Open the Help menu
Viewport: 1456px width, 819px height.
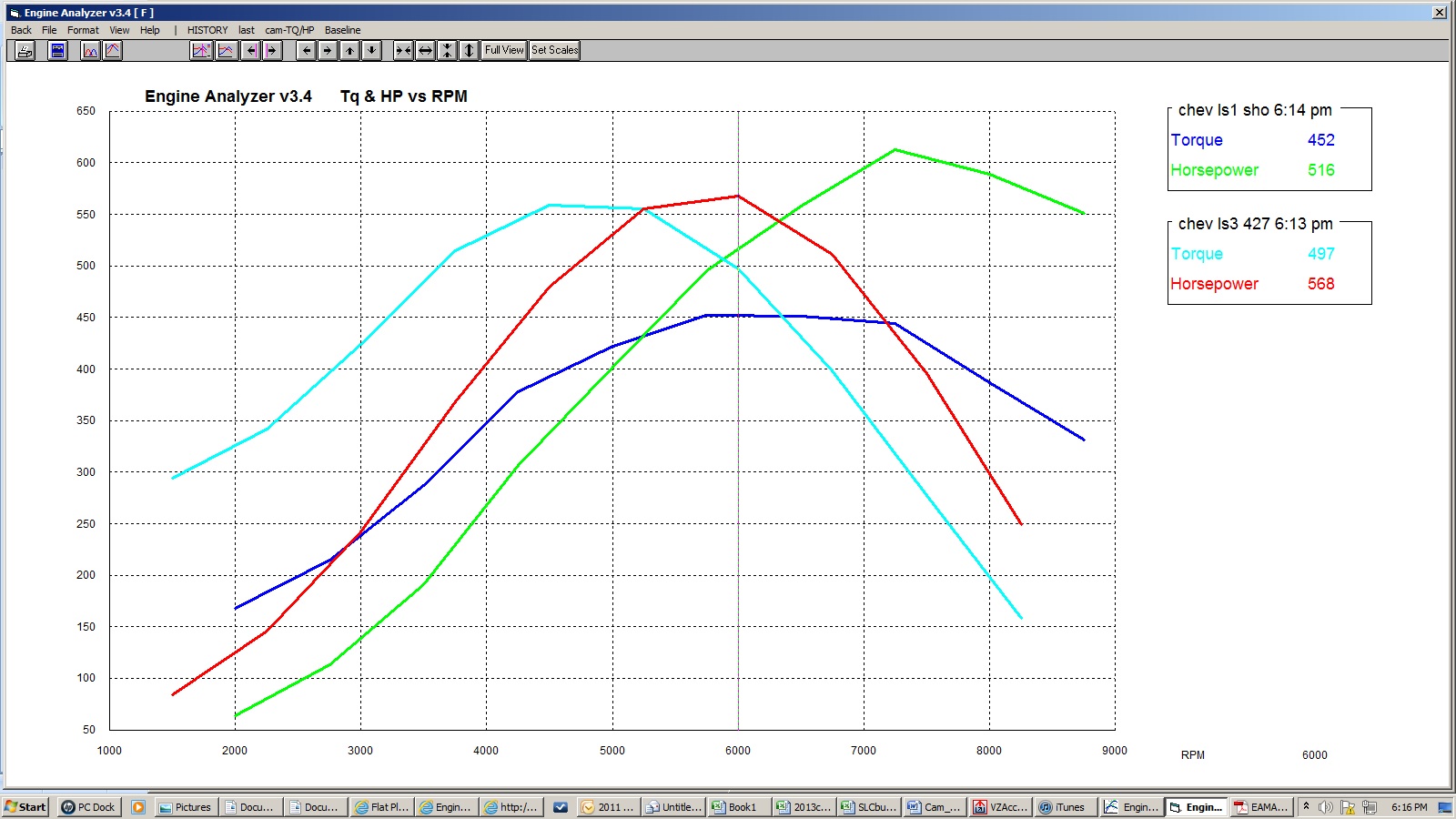(x=150, y=30)
